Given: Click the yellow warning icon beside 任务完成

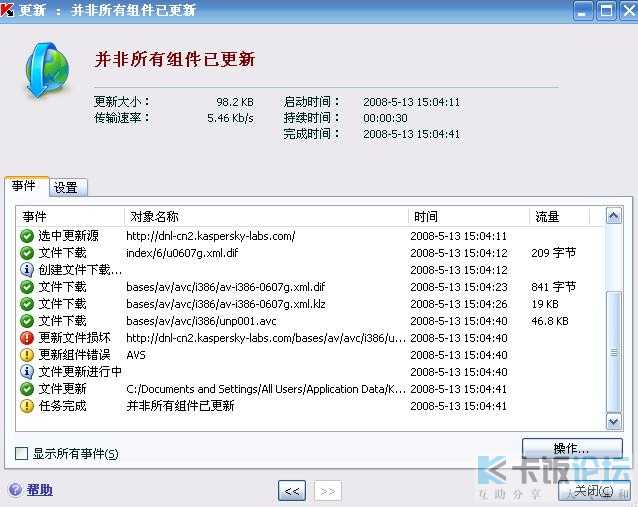Looking at the screenshot, I should click(x=27, y=406).
